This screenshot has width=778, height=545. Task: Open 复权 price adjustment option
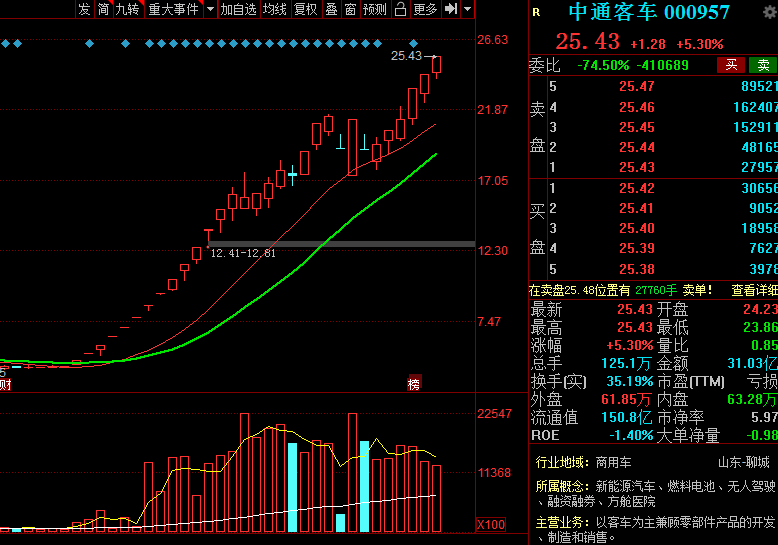pos(306,9)
